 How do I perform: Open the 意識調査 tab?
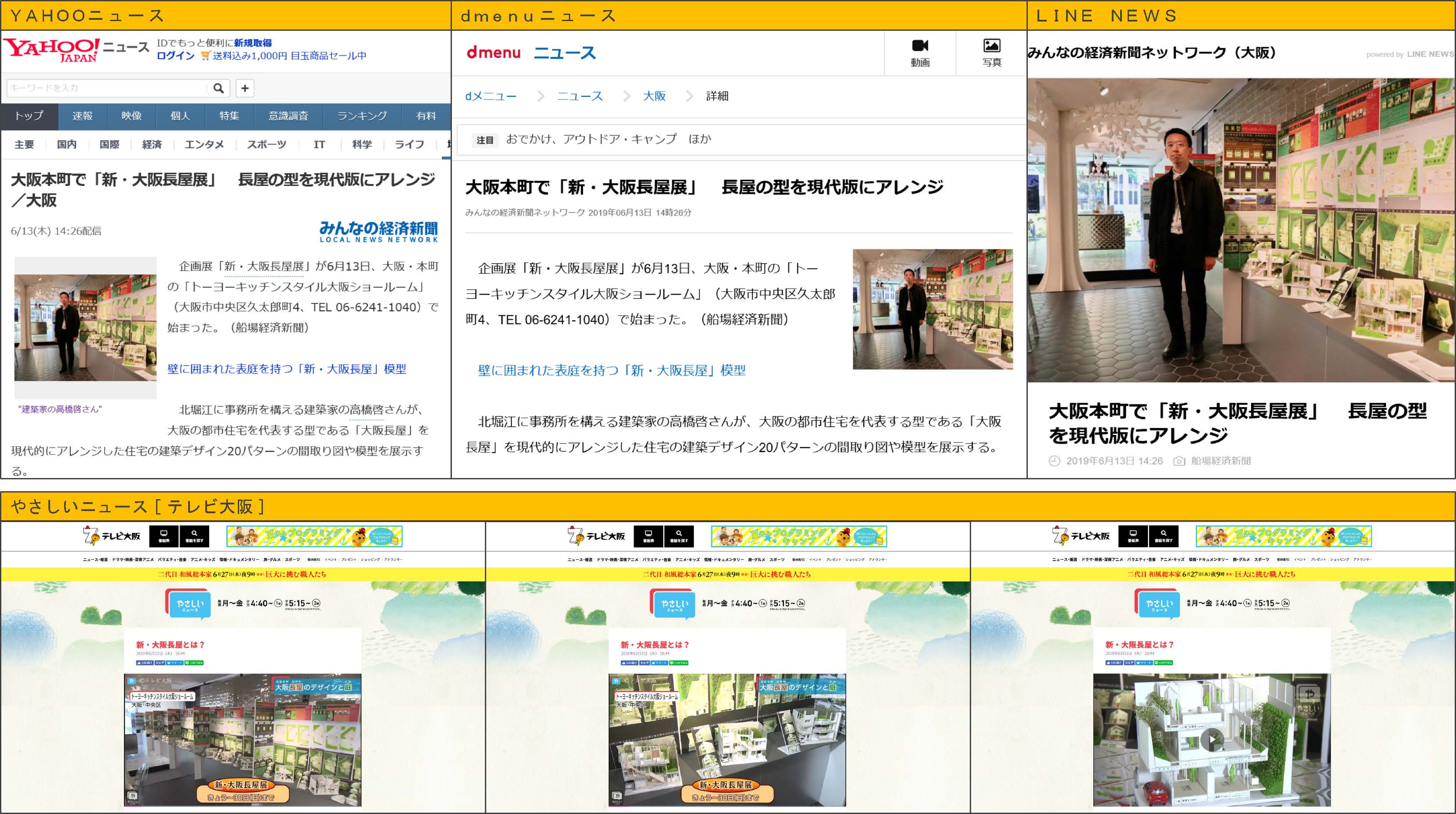pos(288,116)
